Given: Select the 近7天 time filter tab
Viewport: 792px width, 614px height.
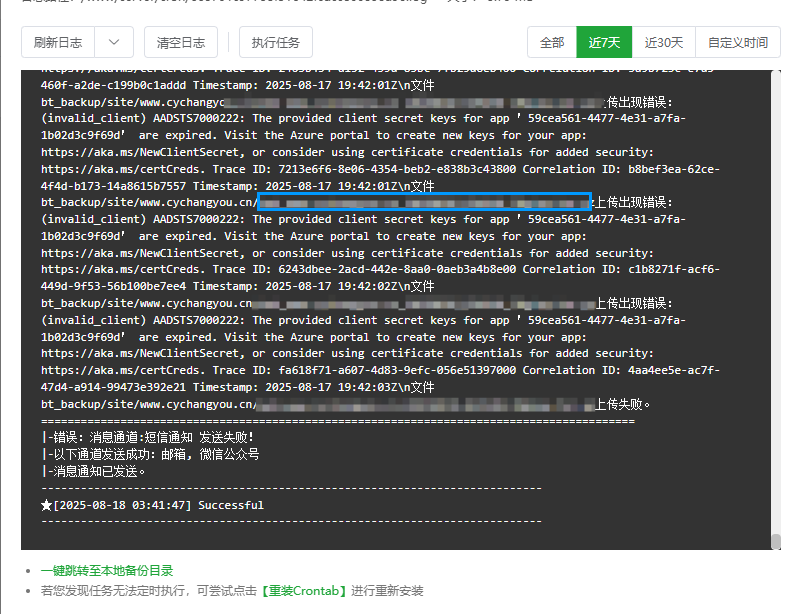Looking at the screenshot, I should 604,42.
